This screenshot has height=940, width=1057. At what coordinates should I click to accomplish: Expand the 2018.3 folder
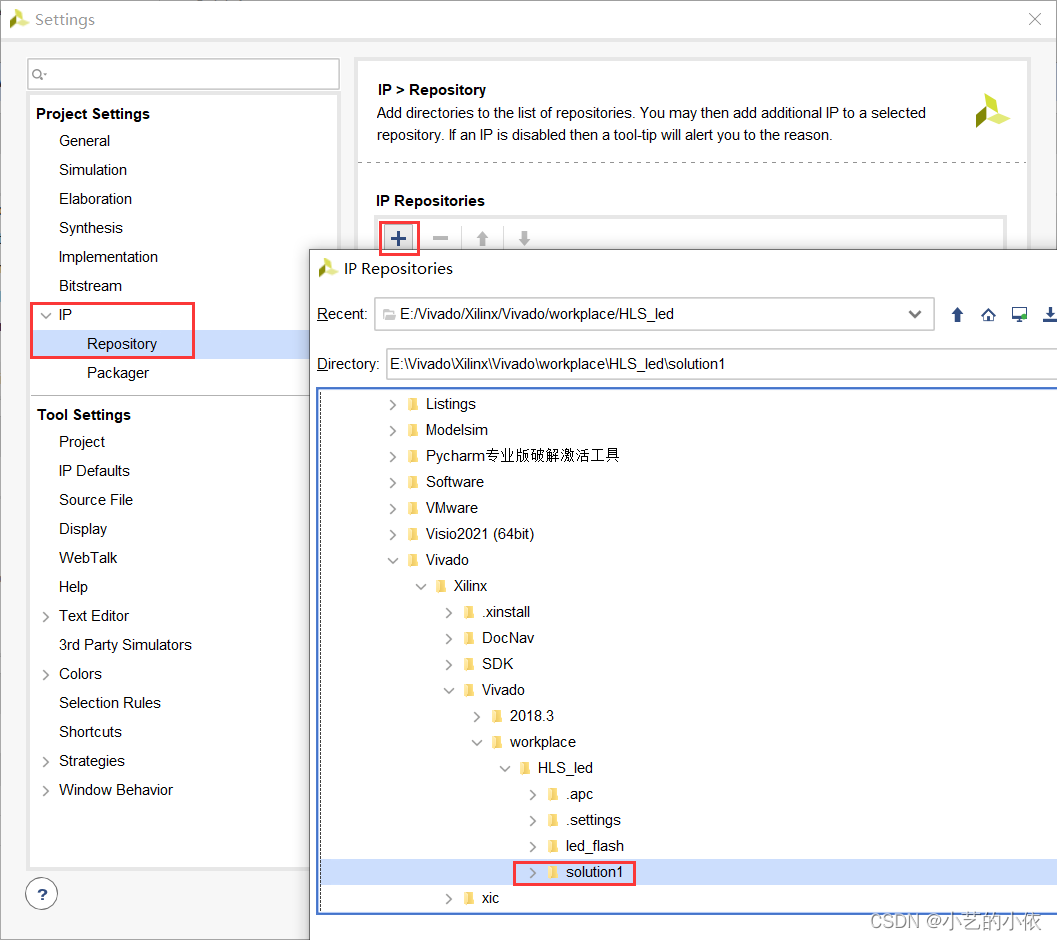click(477, 717)
